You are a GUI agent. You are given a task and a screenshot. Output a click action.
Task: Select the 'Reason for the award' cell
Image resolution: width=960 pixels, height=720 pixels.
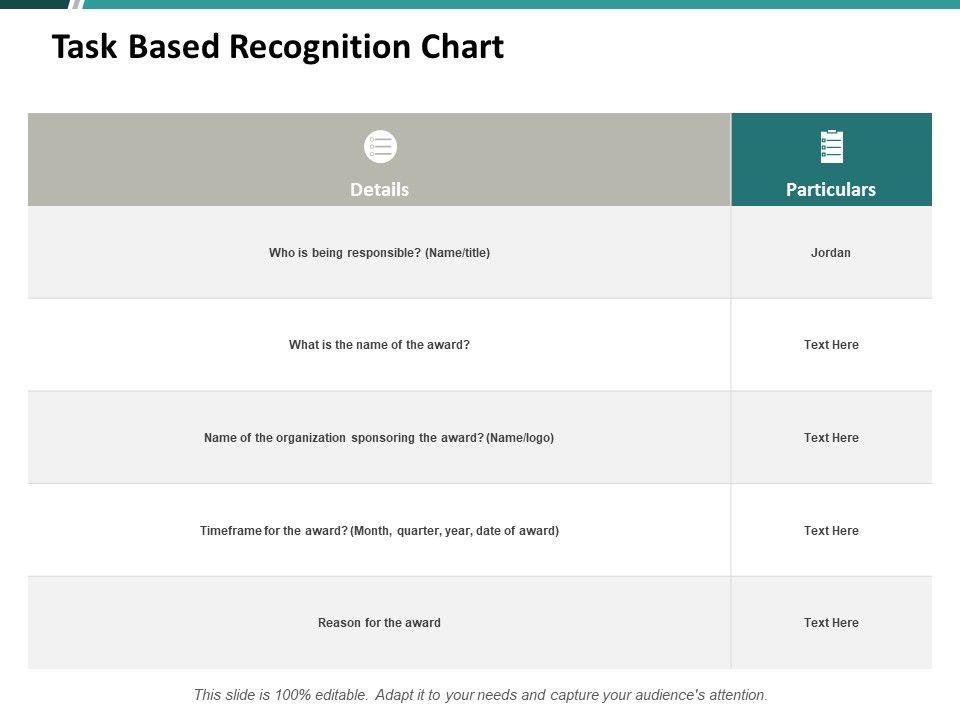click(x=379, y=623)
